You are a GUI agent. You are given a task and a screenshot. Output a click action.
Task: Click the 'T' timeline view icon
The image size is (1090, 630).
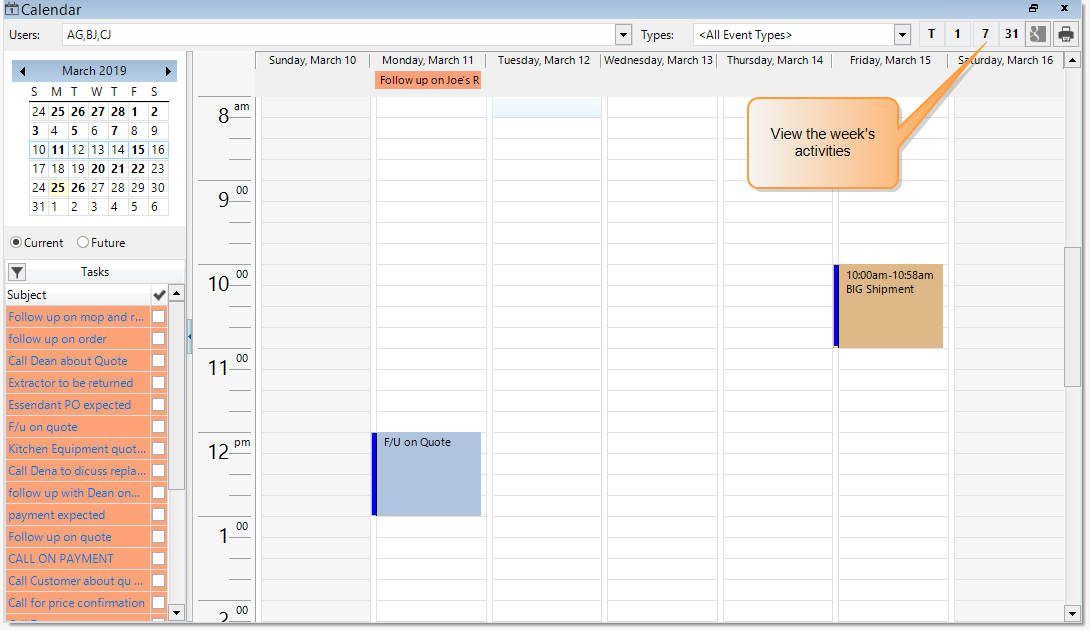coord(931,33)
